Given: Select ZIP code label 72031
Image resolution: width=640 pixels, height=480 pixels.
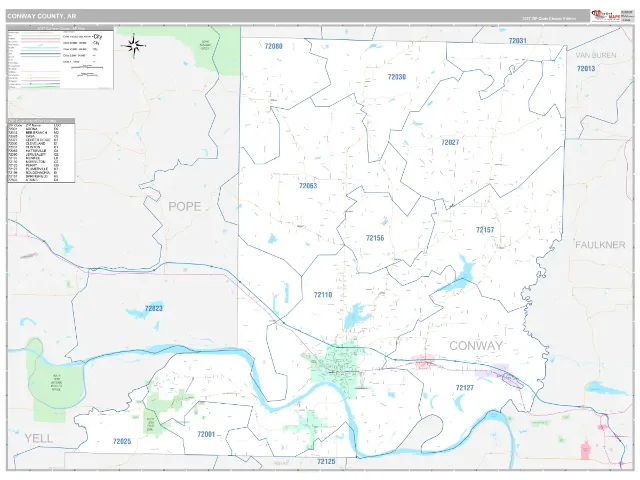Looking at the screenshot, I should click(518, 41).
